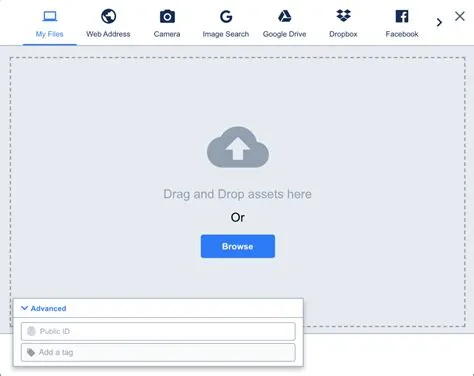
Task: Click the fingerprint icon in Public ID field
Action: point(31,331)
